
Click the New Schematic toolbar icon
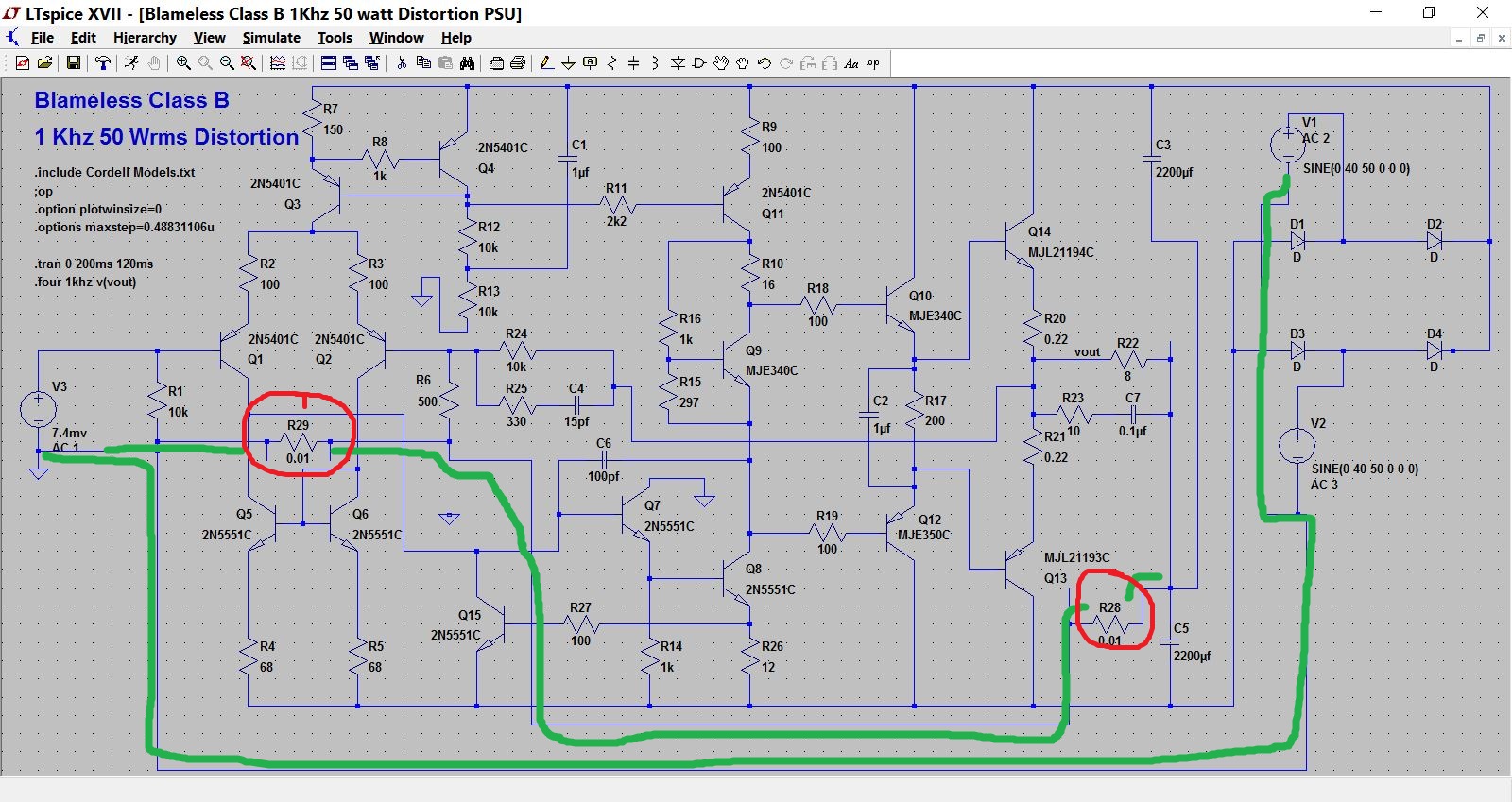point(23,63)
